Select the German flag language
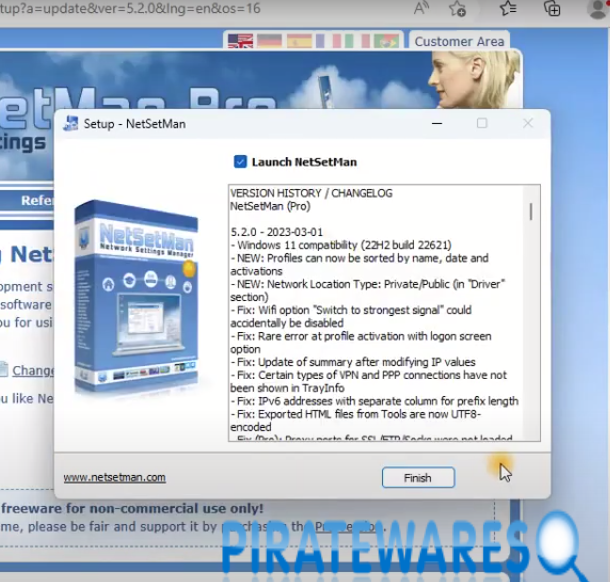 coord(270,41)
